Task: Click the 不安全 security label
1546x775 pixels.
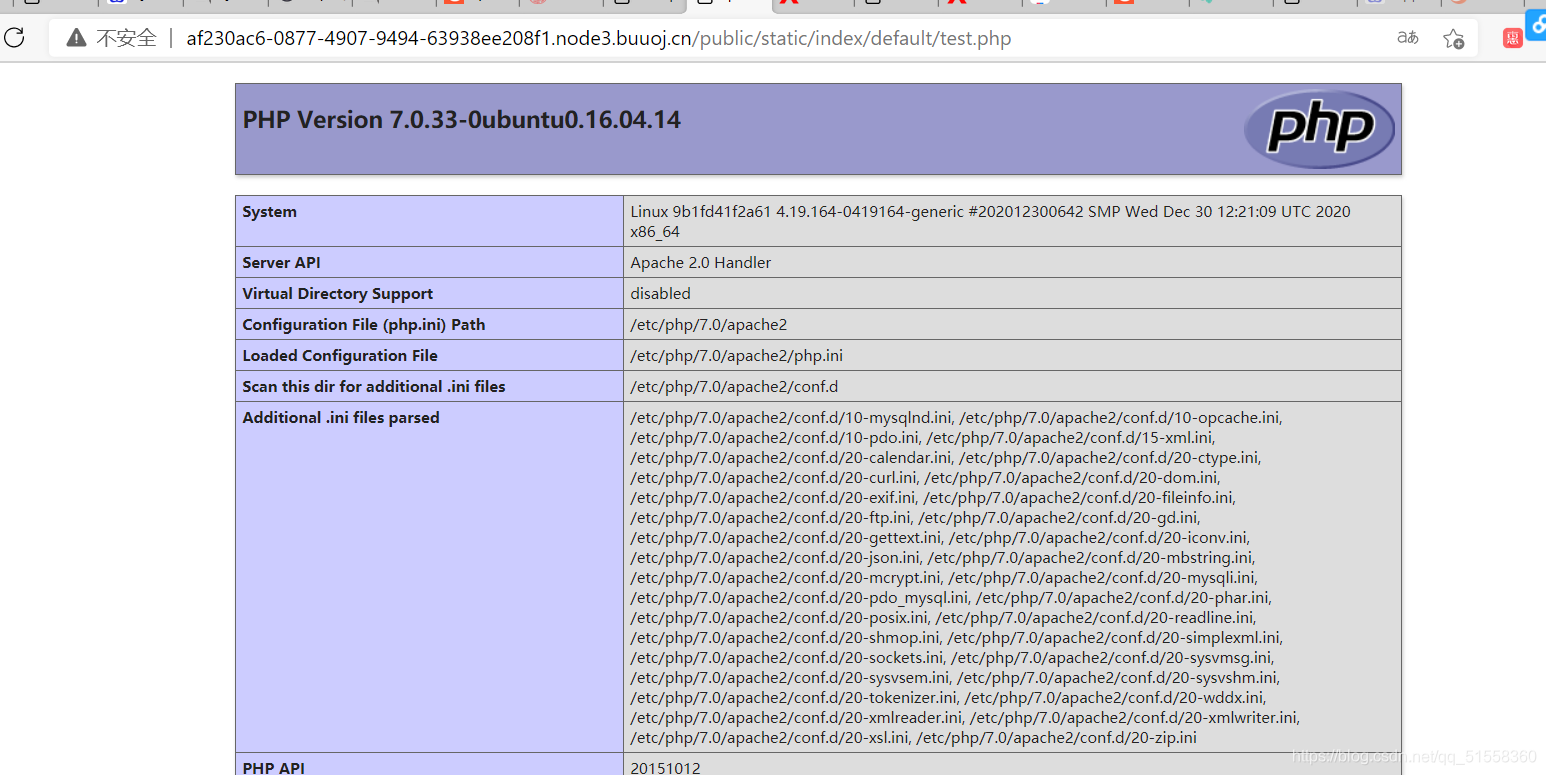Action: click(x=126, y=38)
